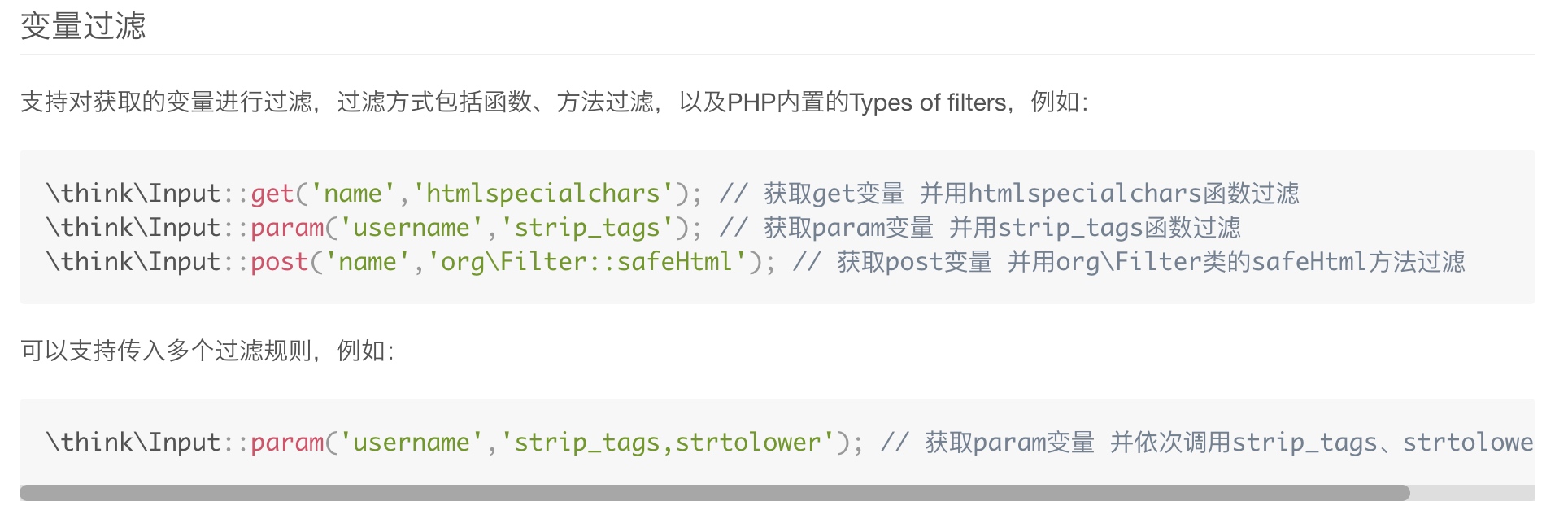
Task: Click comment 获取get变量 in first line
Action: coord(834,194)
